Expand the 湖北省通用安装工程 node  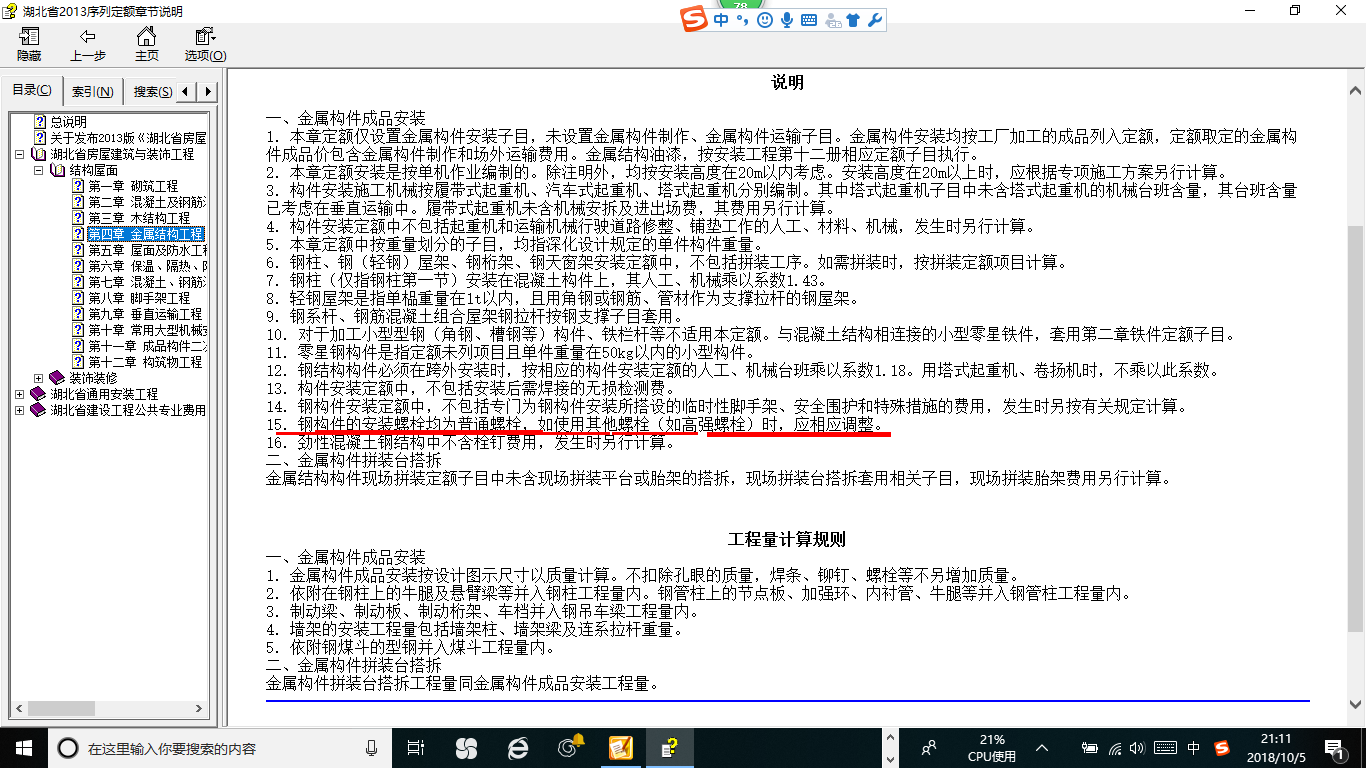pos(20,394)
